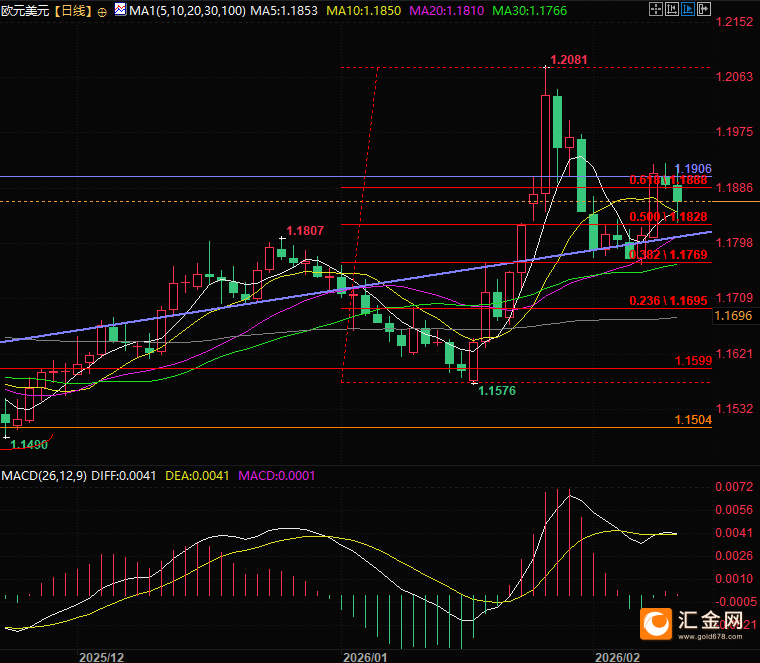This screenshot has width=760, height=663.
Task: Click the crosshair cursor icon in chart toolbar
Action: coord(656,9)
